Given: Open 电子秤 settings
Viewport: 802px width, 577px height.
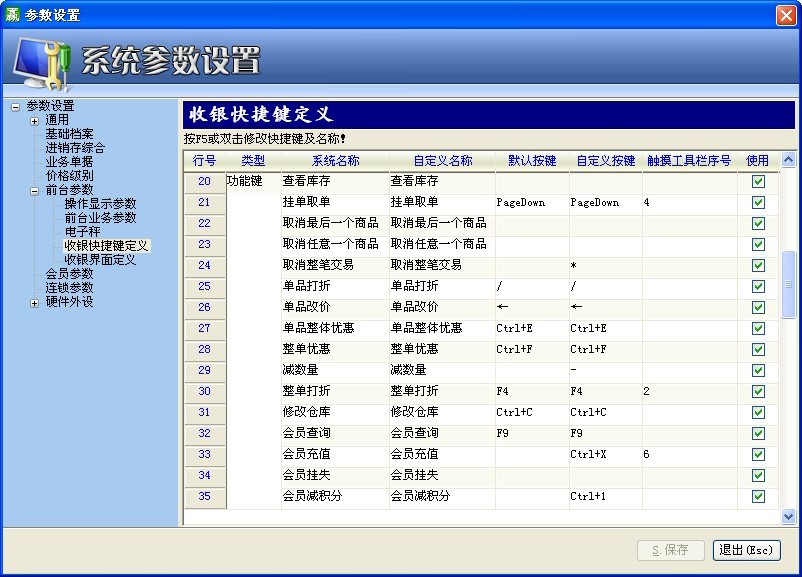Looking at the screenshot, I should tap(82, 231).
